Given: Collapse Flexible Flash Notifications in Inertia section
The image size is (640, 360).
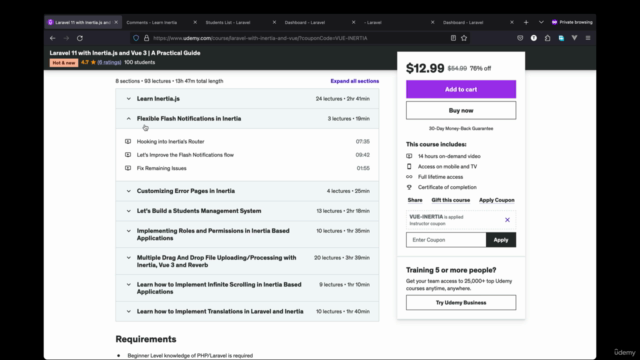Looking at the screenshot, I should coord(247,119).
